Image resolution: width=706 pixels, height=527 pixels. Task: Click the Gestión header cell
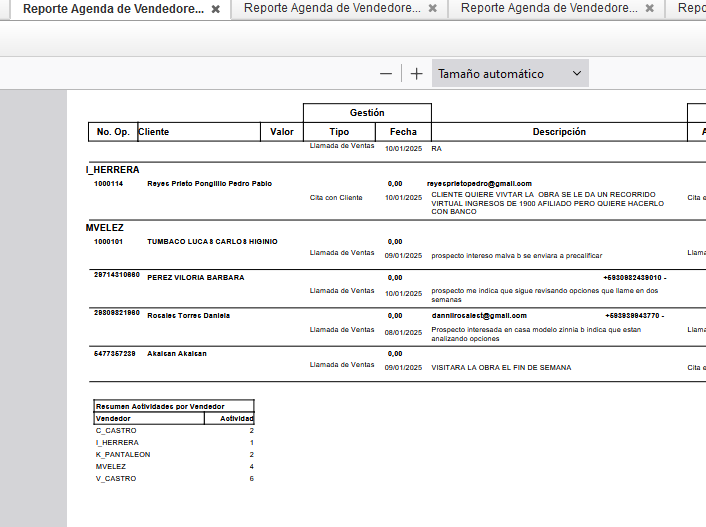pos(367,113)
